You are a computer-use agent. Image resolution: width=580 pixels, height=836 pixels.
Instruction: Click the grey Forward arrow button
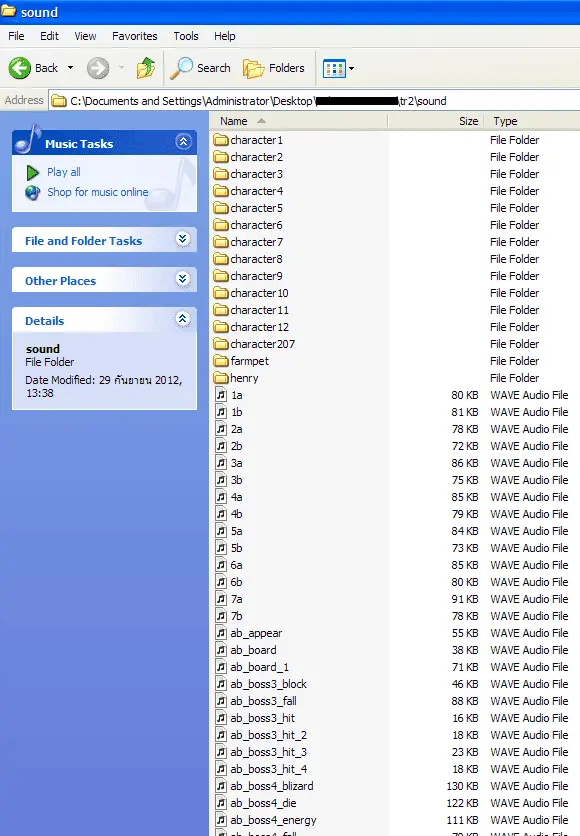(98, 68)
